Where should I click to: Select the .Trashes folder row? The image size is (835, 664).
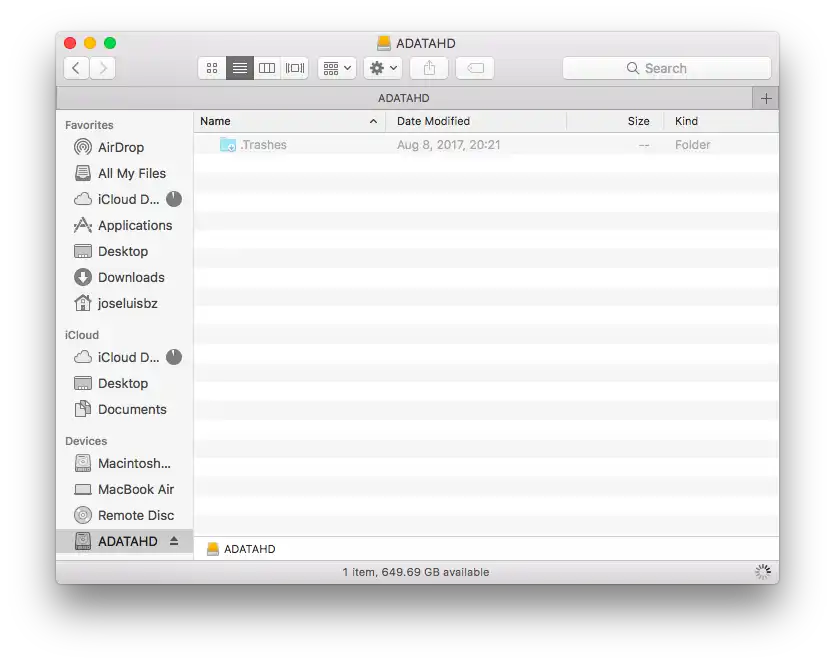click(x=486, y=145)
